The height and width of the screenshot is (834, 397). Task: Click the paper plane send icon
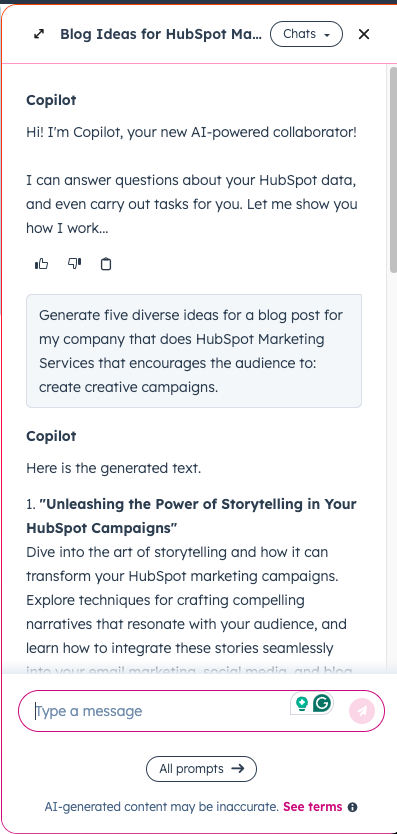(362, 711)
